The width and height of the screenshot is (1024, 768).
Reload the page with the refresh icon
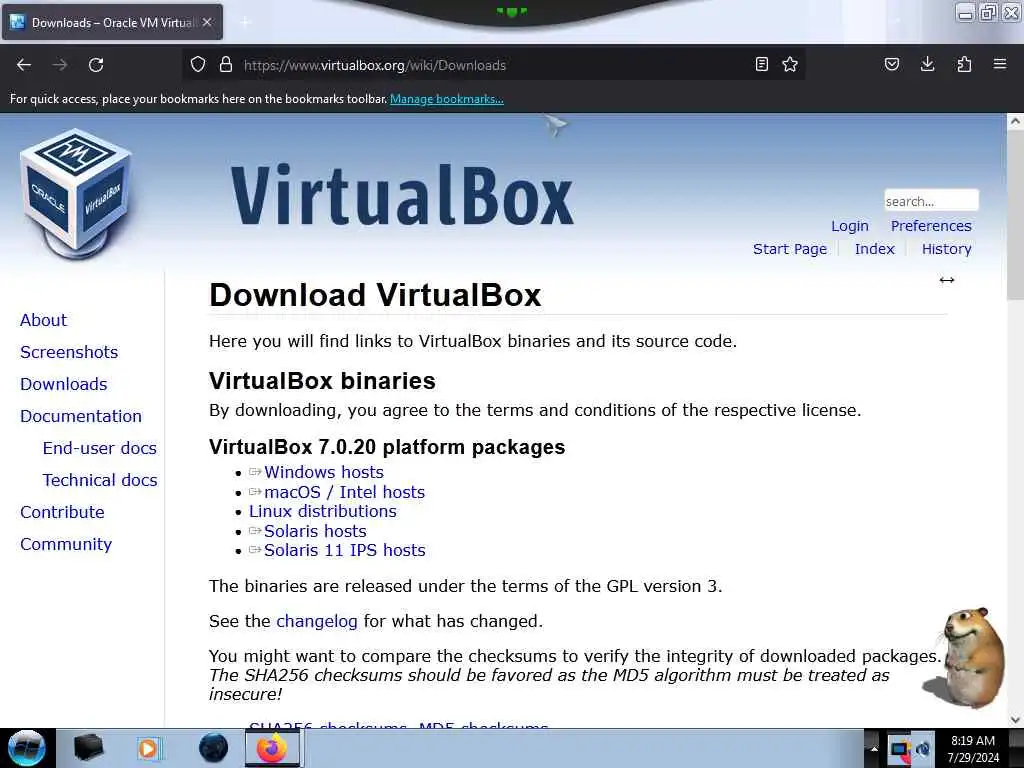click(96, 65)
